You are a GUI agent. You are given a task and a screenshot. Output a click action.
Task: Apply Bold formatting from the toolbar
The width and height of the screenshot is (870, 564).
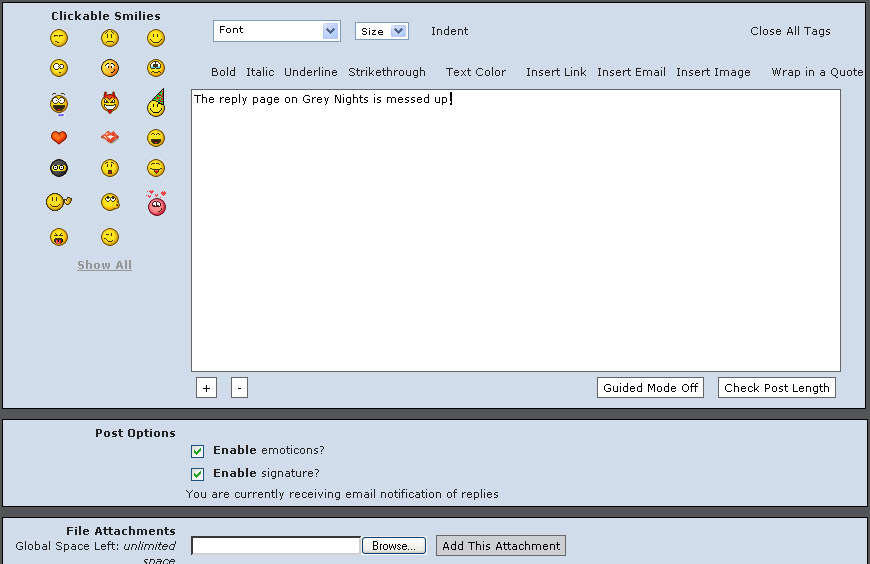224,72
